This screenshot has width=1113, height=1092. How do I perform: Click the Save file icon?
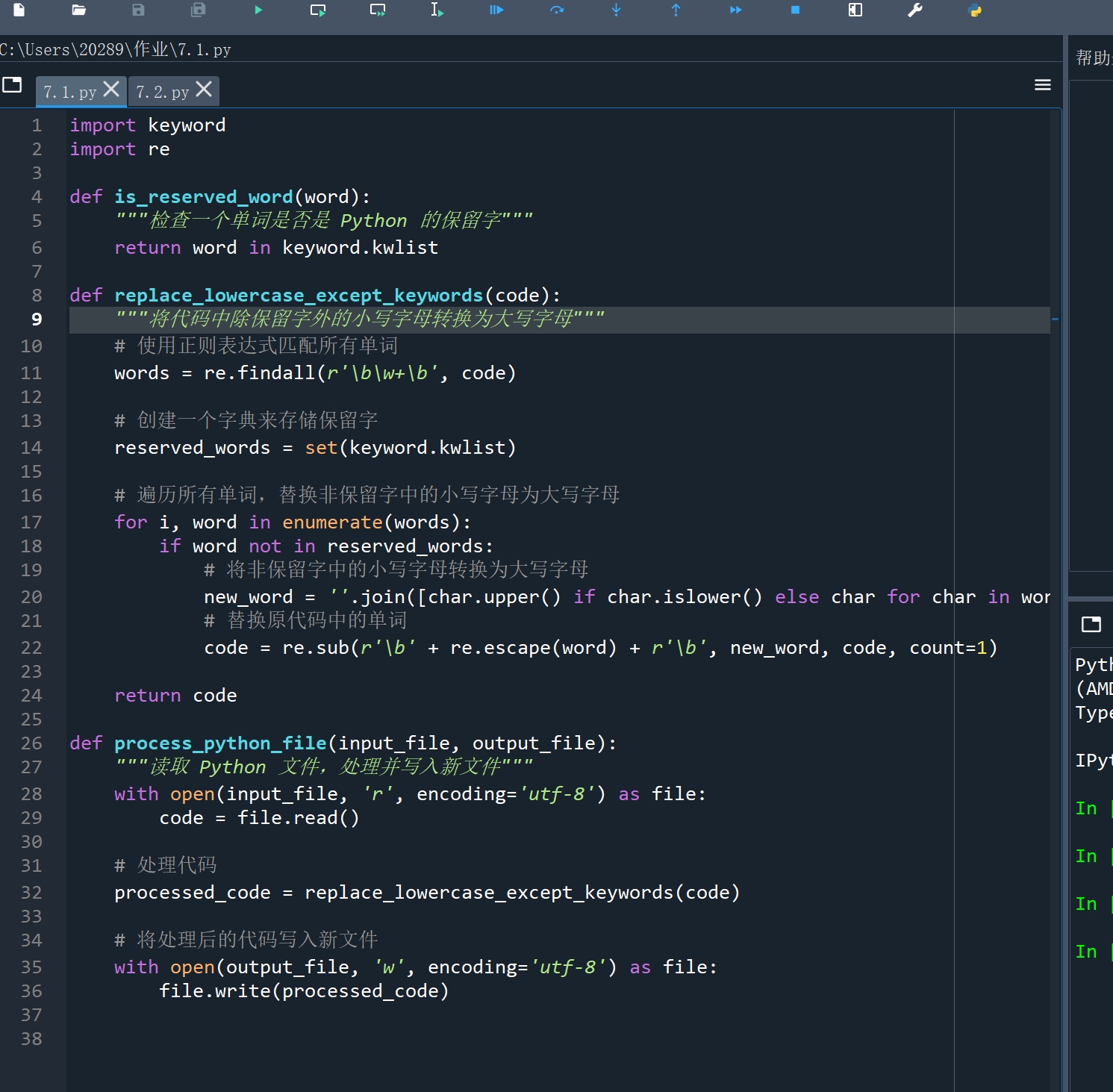[x=138, y=10]
